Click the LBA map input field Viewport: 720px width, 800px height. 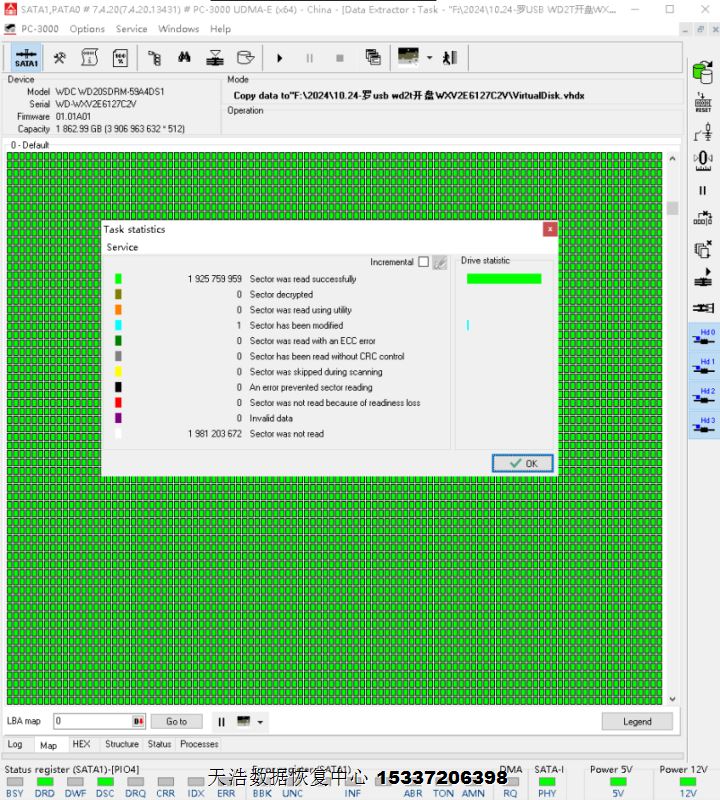pyautogui.click(x=93, y=721)
